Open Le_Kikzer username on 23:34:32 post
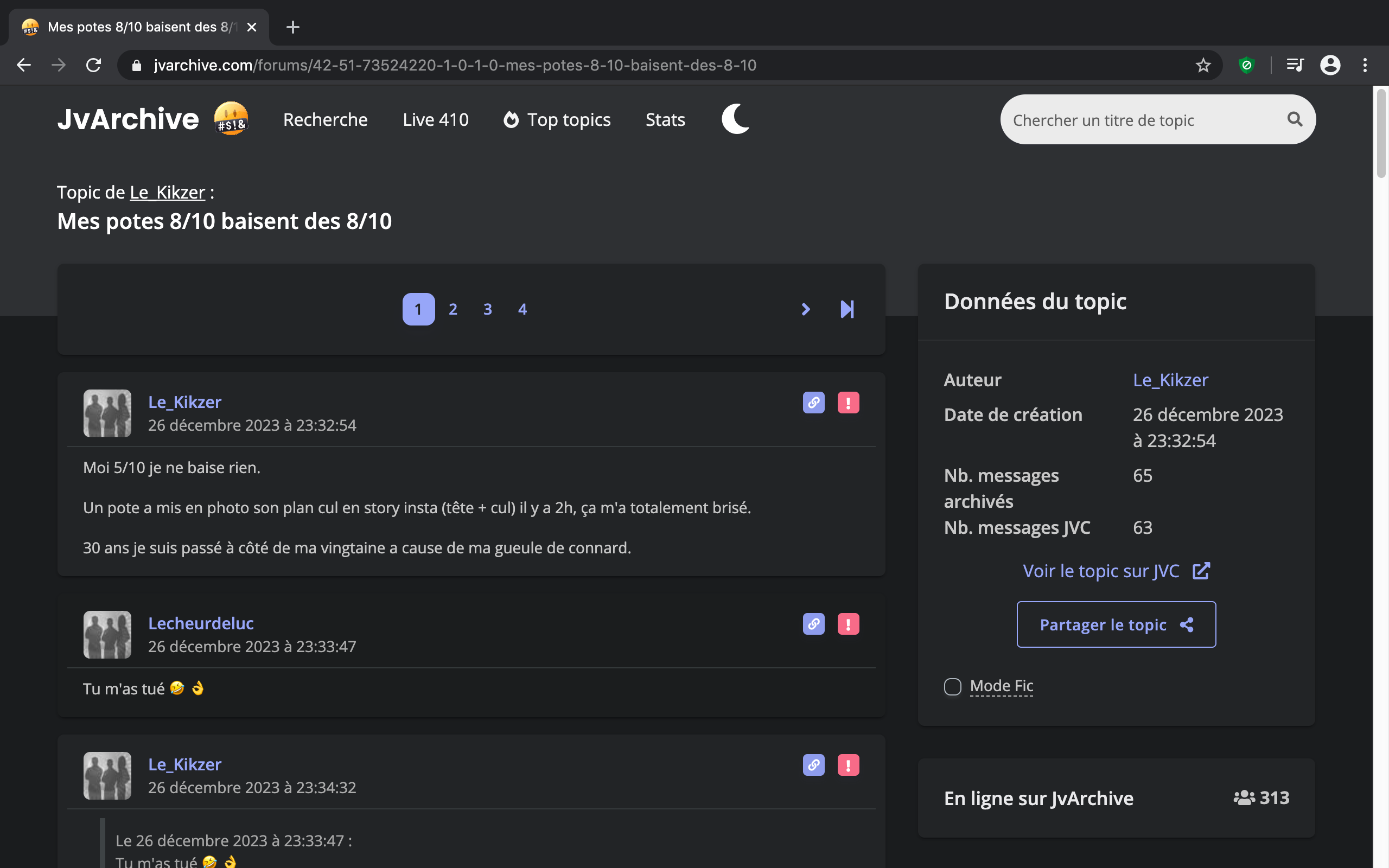 (184, 764)
